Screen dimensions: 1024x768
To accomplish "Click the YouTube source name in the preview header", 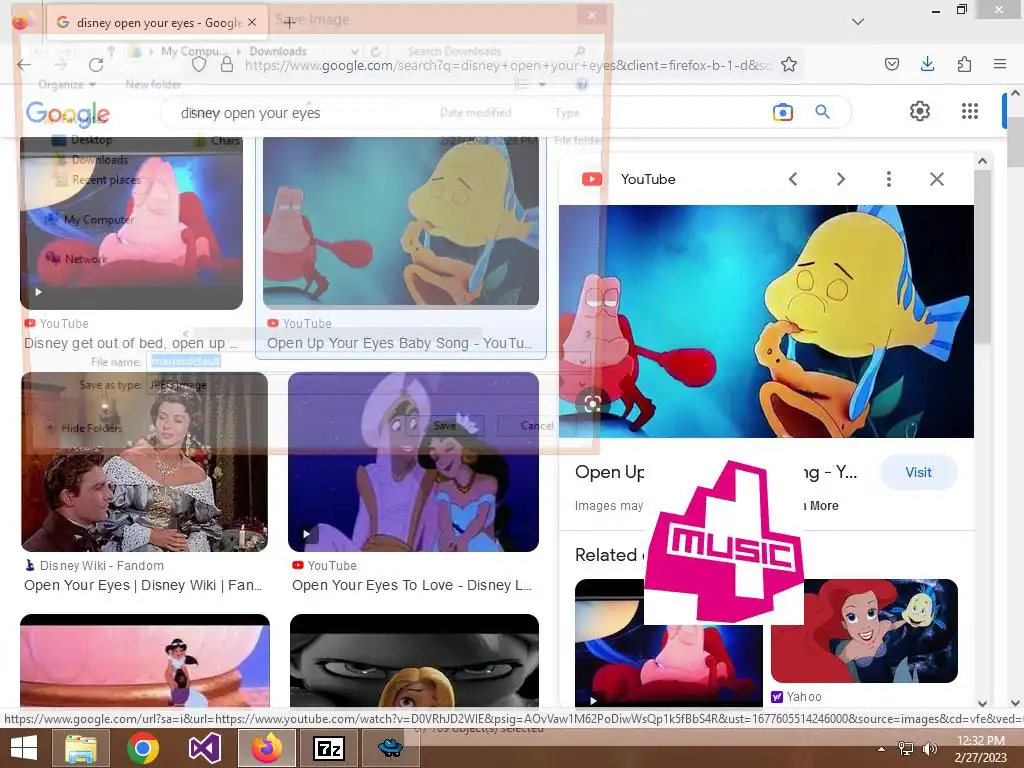I will [x=648, y=179].
